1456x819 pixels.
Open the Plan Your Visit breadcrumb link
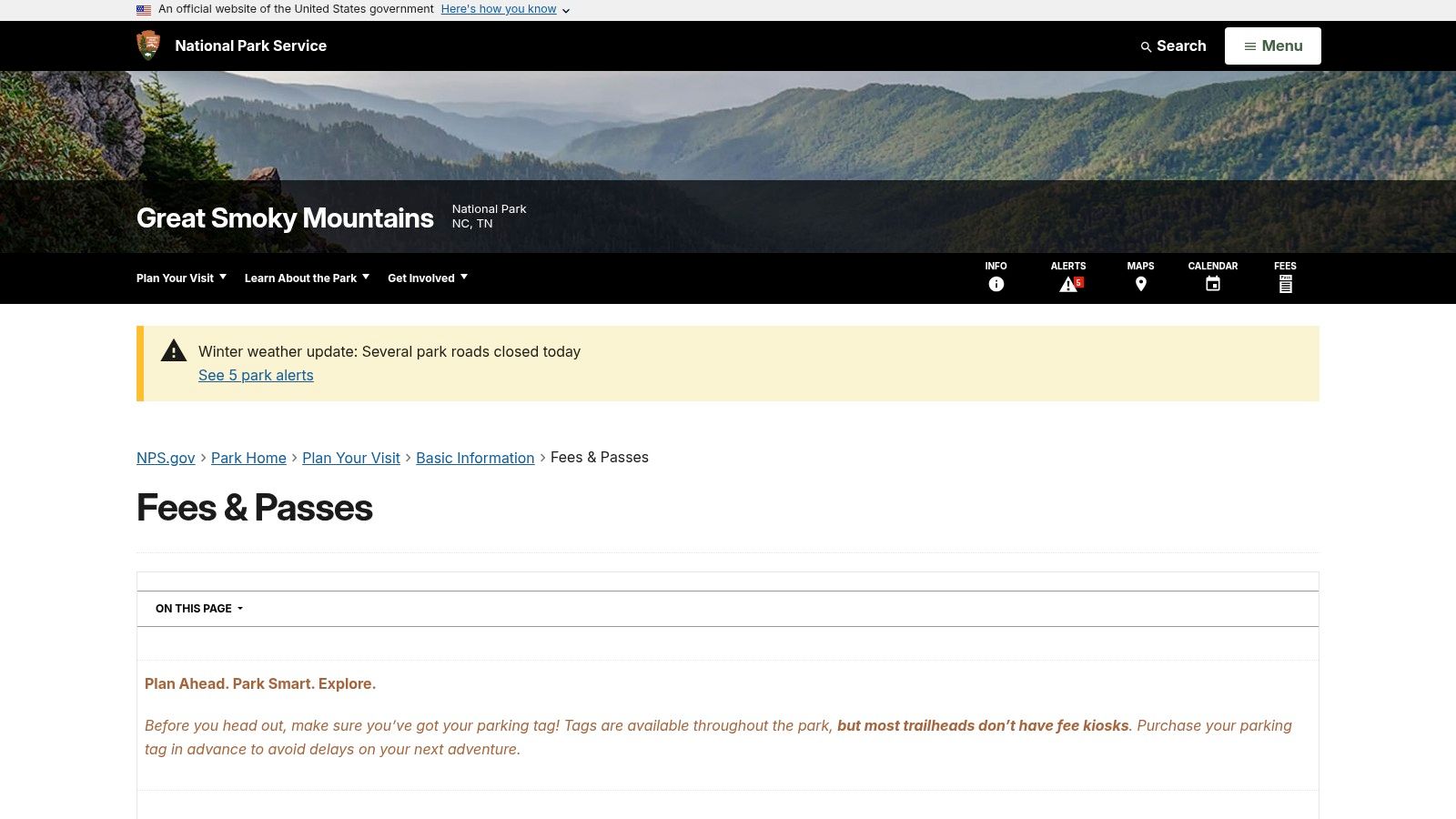pyautogui.click(x=350, y=458)
